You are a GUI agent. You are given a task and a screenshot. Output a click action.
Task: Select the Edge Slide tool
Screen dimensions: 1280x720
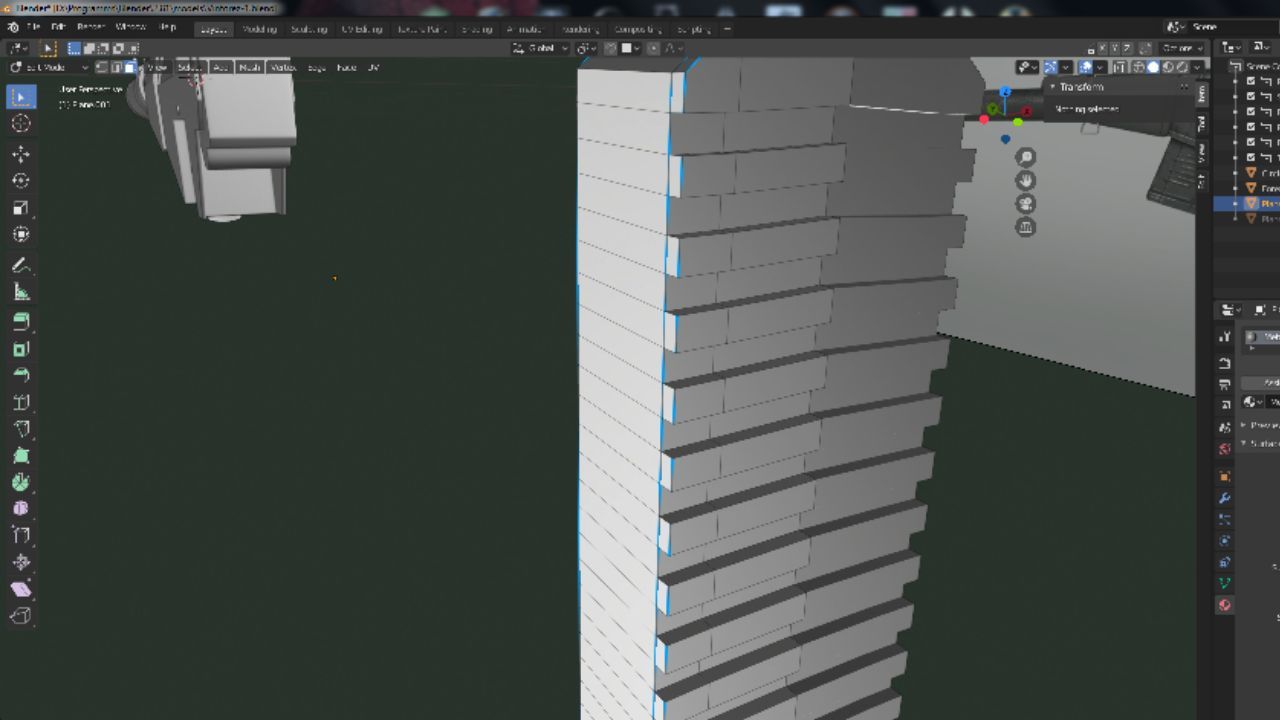pos(21,536)
